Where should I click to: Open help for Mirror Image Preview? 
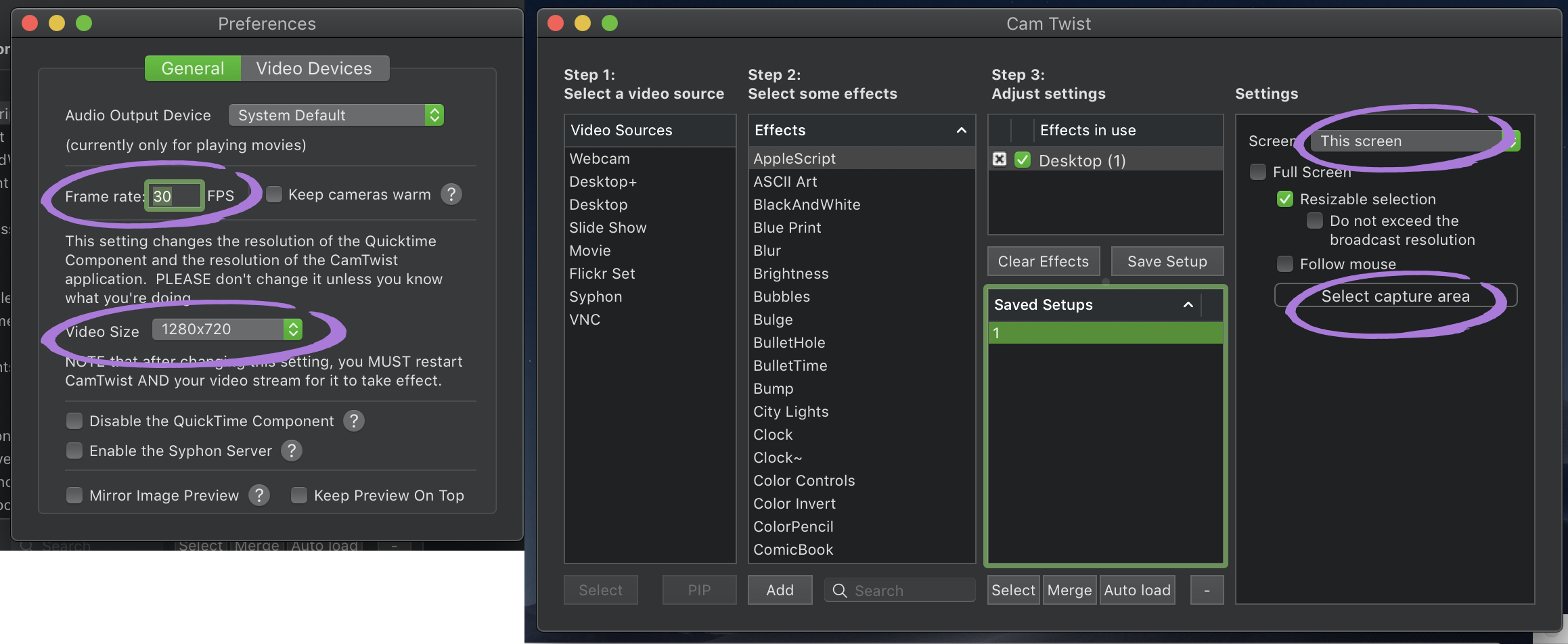pyautogui.click(x=259, y=495)
